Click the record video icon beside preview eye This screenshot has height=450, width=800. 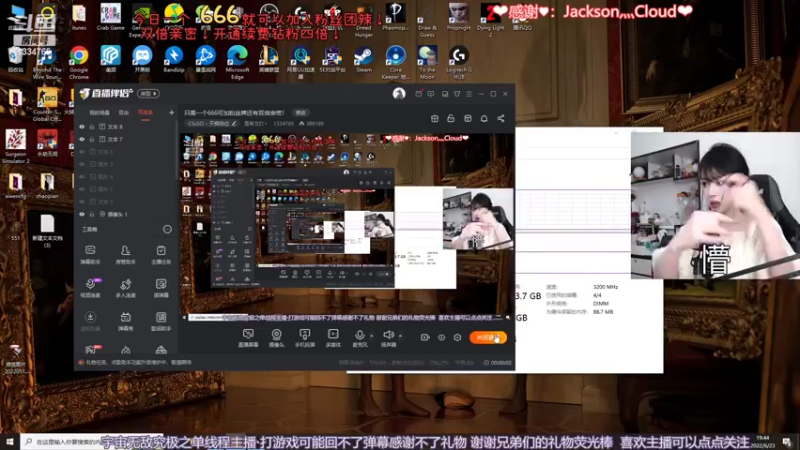(424, 337)
